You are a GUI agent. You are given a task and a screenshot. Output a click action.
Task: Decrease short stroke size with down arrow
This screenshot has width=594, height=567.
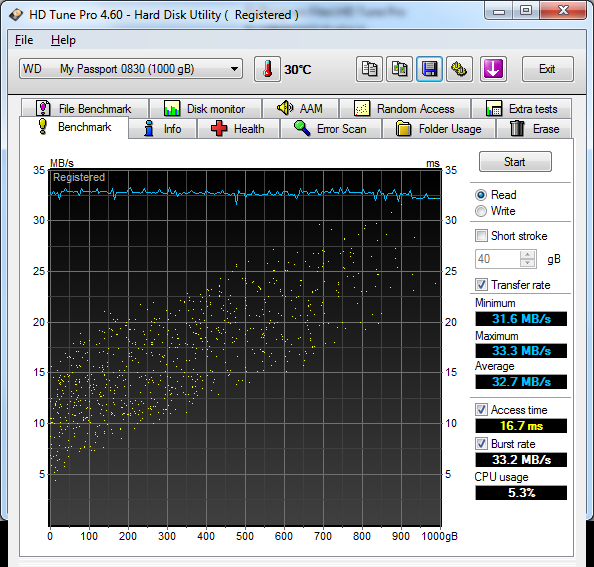[527, 263]
